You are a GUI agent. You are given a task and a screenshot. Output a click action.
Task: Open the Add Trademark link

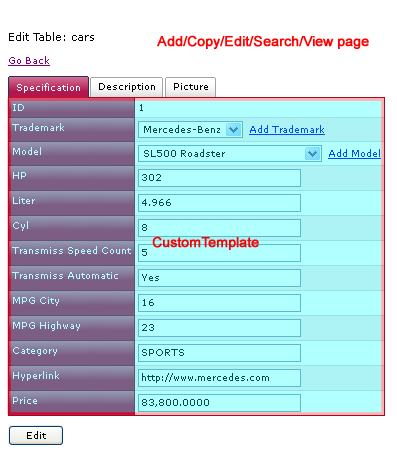pos(287,129)
